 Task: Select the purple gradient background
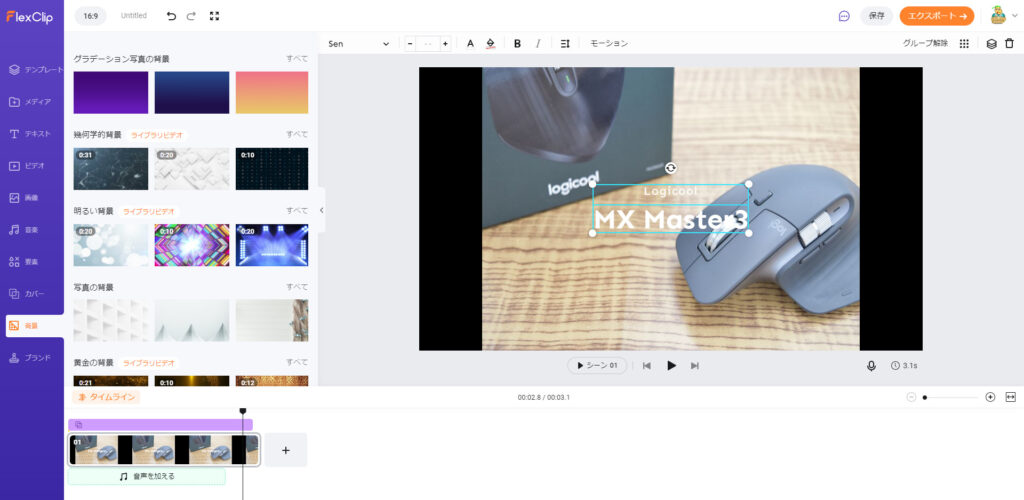(x=110, y=93)
